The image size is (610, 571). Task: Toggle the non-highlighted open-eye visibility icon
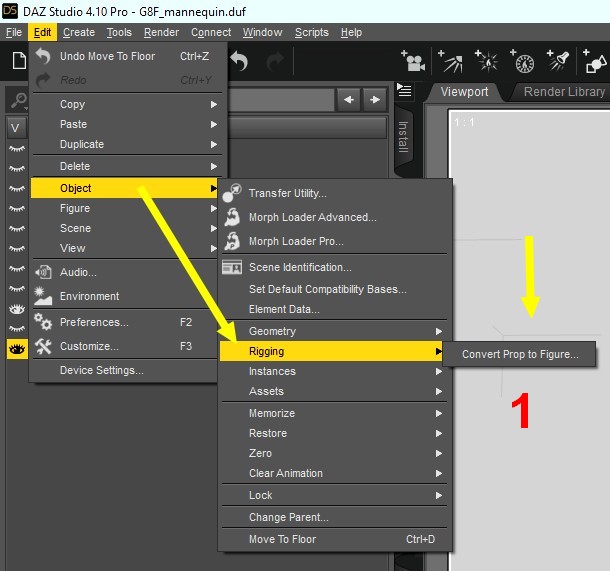pyautogui.click(x=17, y=309)
